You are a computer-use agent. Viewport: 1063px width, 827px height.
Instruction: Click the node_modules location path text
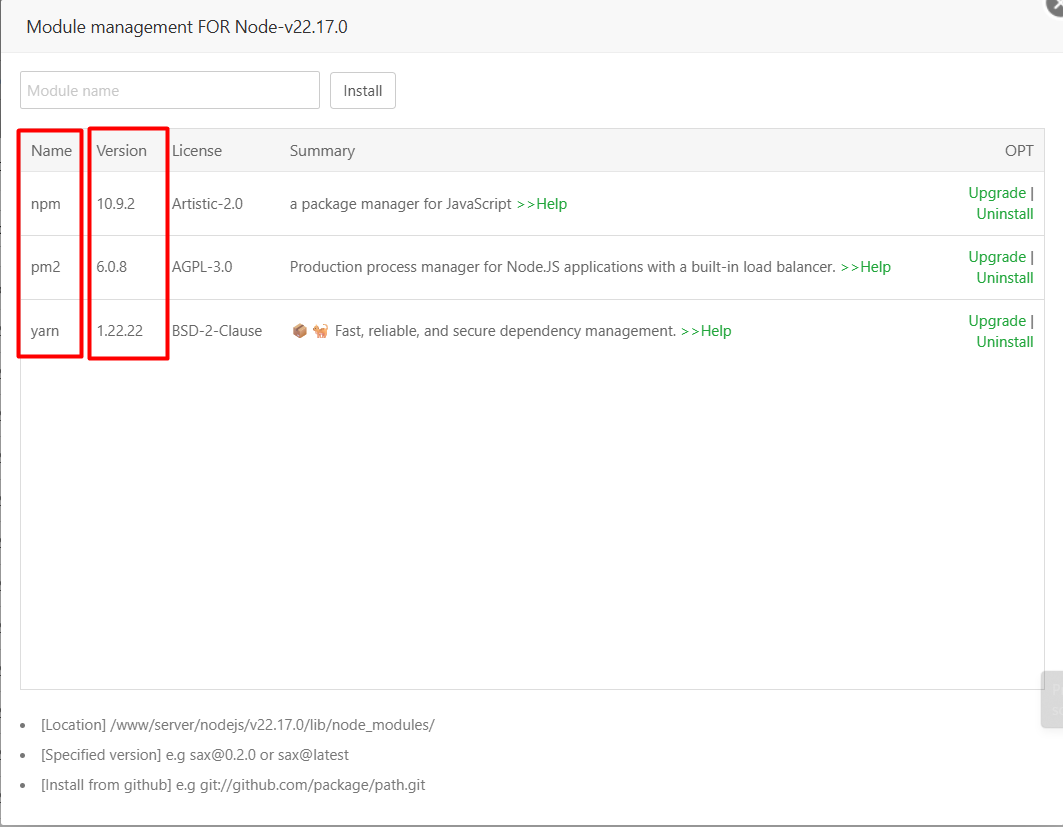(x=238, y=724)
